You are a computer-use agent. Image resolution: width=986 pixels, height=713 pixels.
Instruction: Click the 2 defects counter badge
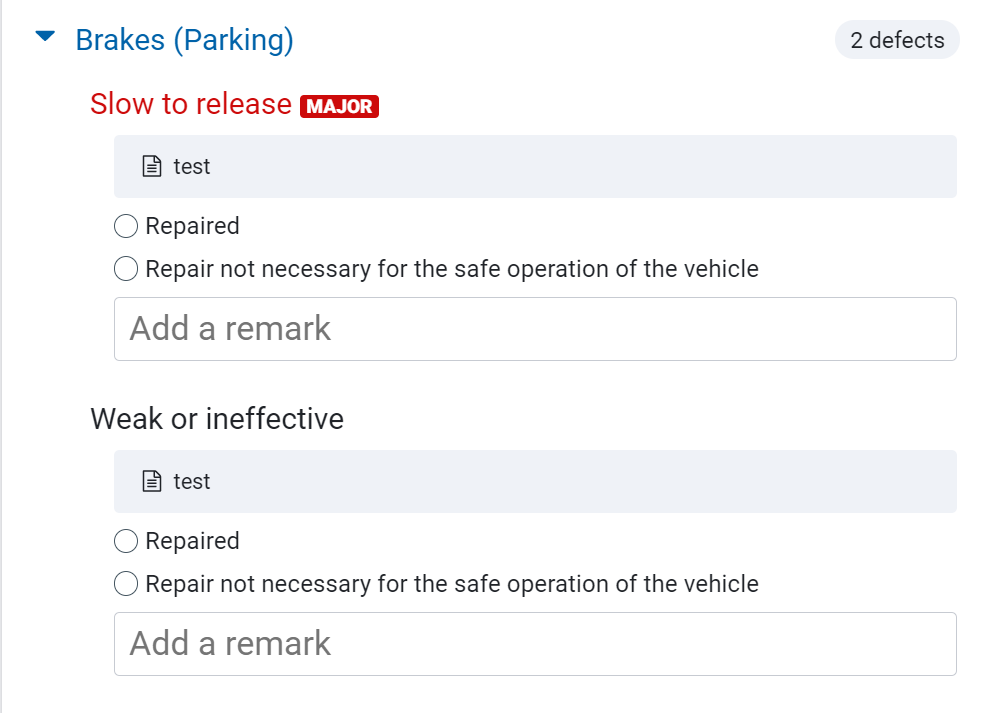tap(896, 40)
